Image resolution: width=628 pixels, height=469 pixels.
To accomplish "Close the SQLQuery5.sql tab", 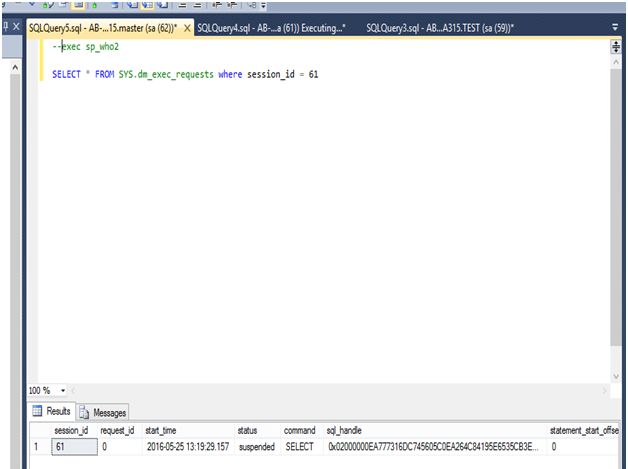I will pos(187,28).
